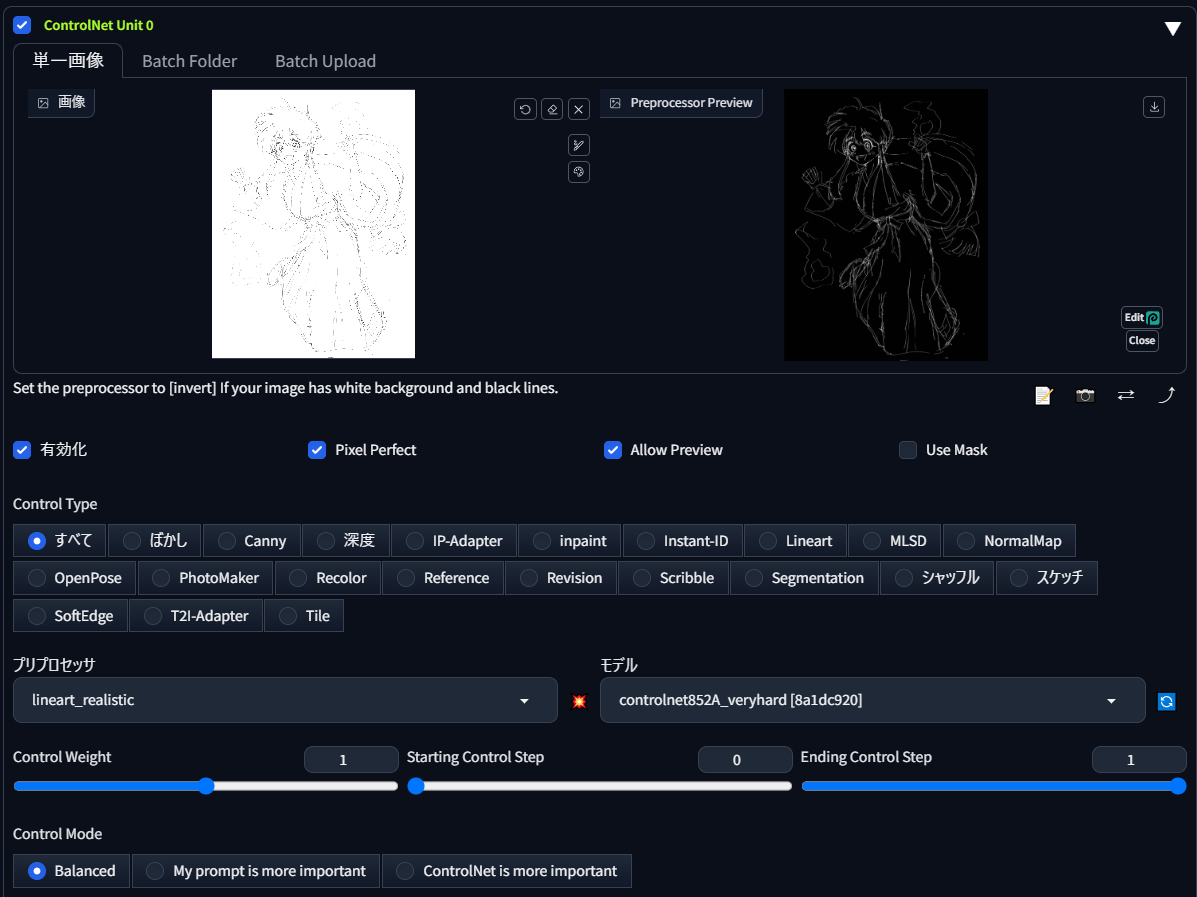Image resolution: width=1197 pixels, height=897 pixels.
Task: Click the Starting Control Step value field
Action: tap(745, 760)
